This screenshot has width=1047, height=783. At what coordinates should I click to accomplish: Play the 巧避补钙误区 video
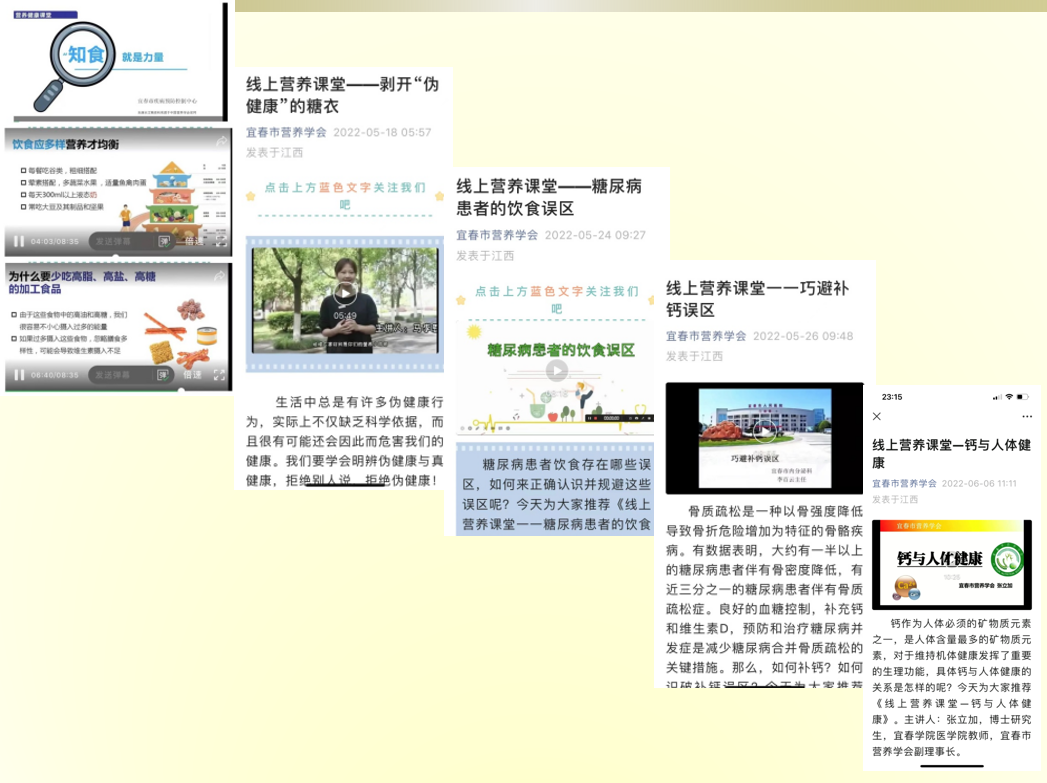pos(763,431)
